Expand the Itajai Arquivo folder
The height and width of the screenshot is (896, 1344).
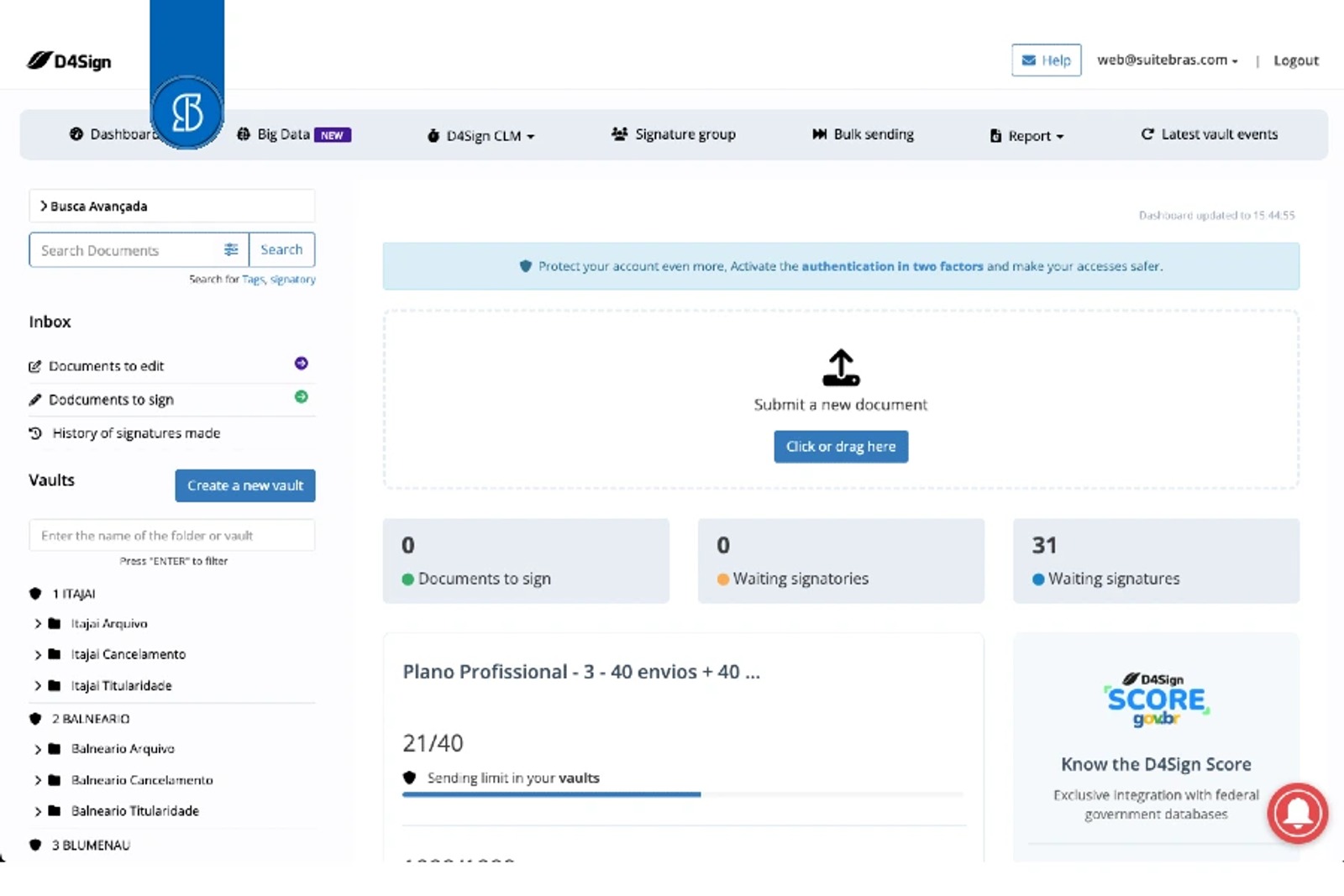(x=38, y=624)
